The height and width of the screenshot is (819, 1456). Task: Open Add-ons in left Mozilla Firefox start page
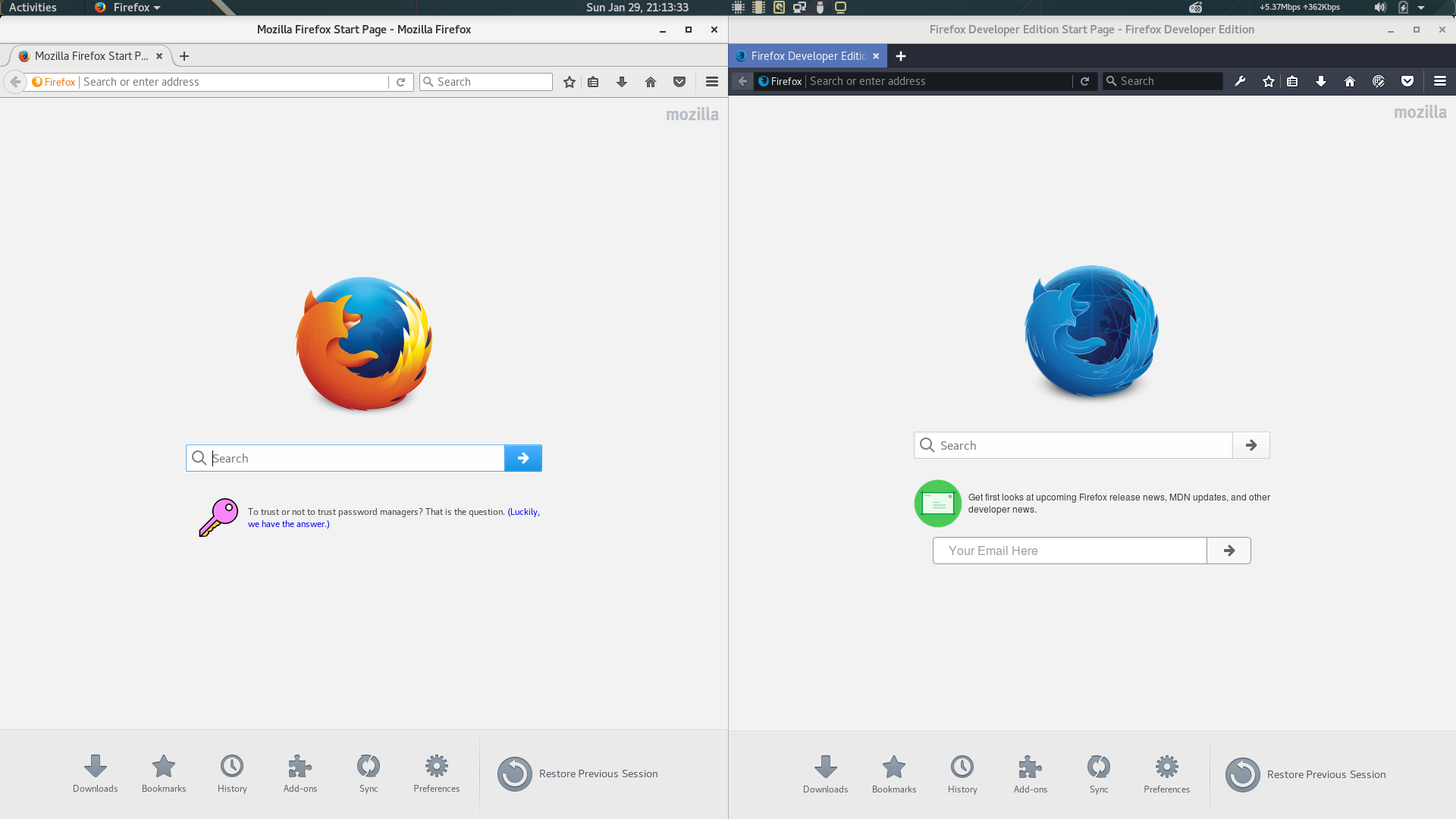coord(300,773)
